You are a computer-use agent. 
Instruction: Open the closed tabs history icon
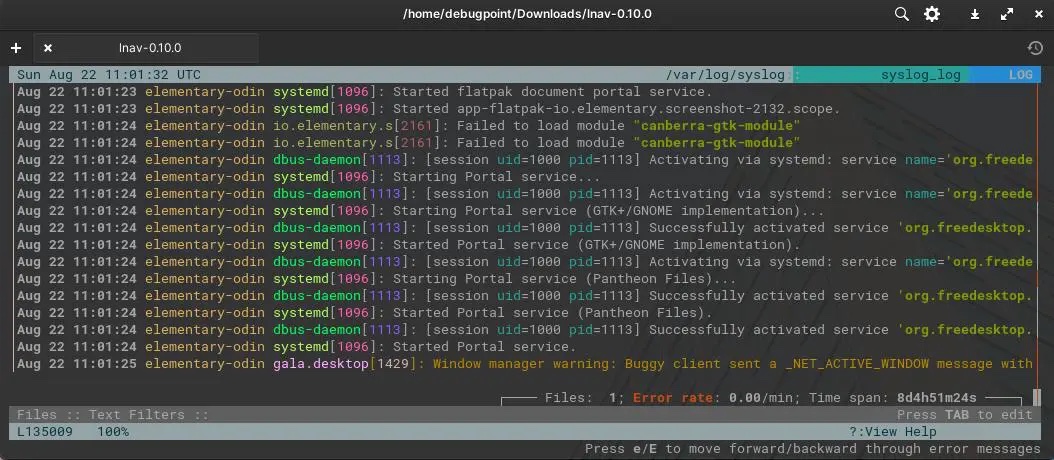coord(1035,48)
